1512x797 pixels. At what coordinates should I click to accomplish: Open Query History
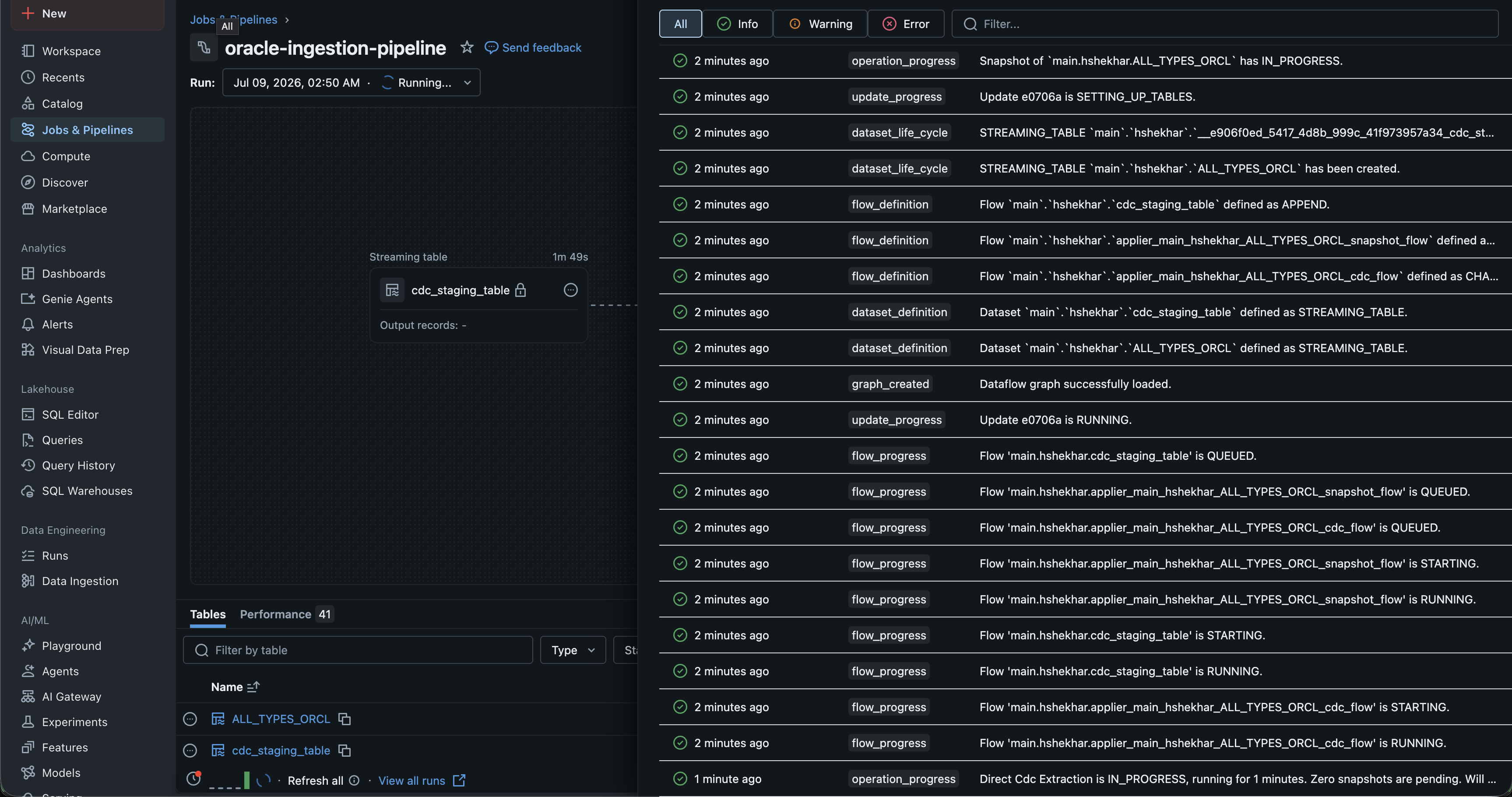(87, 465)
